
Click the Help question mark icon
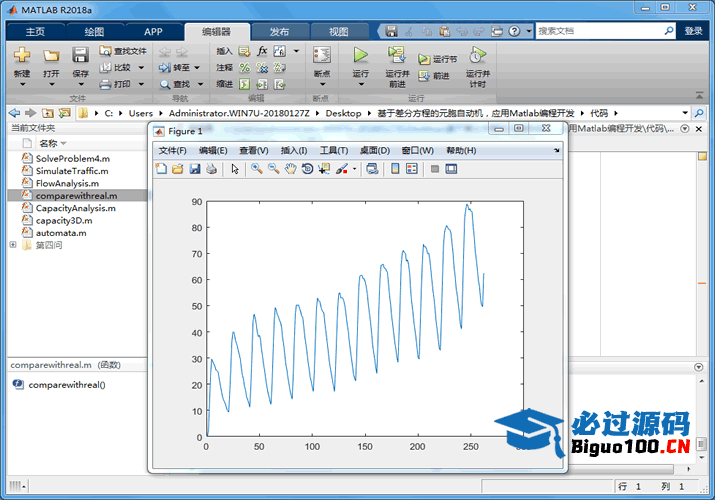[x=514, y=31]
